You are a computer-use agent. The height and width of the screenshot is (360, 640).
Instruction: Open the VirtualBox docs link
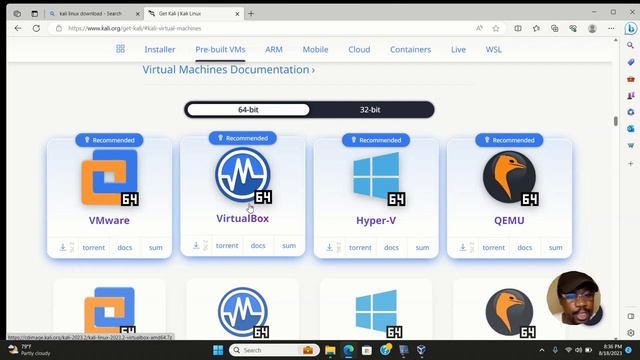(x=258, y=245)
